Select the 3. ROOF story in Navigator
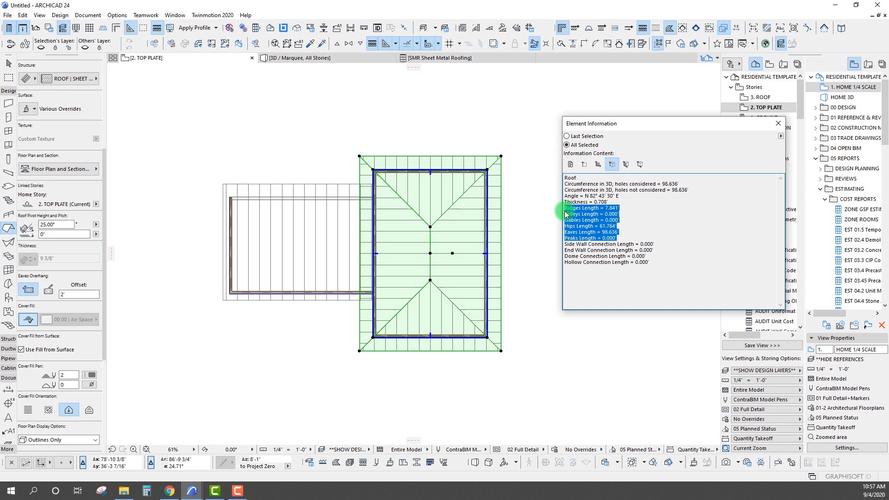This screenshot has height=500, width=889. tap(760, 97)
